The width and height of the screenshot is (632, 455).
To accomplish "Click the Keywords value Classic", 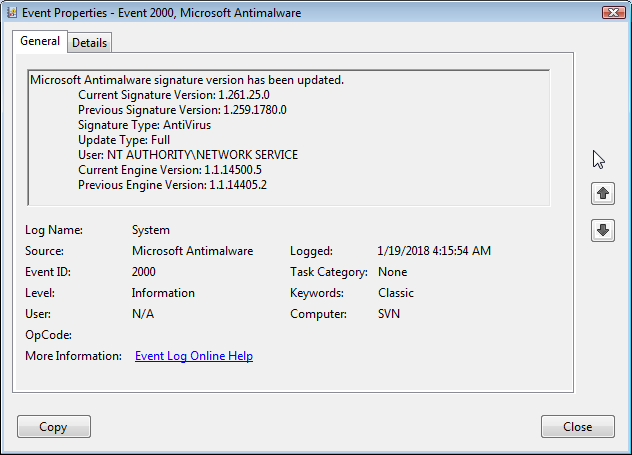I will (x=396, y=293).
